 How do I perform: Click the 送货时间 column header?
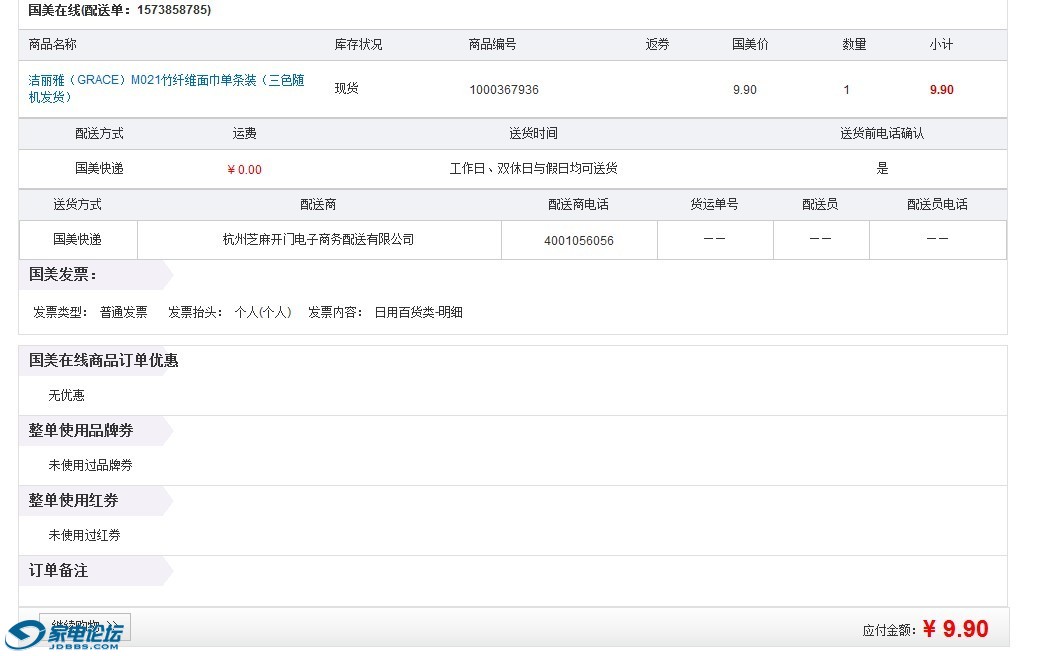[x=533, y=133]
